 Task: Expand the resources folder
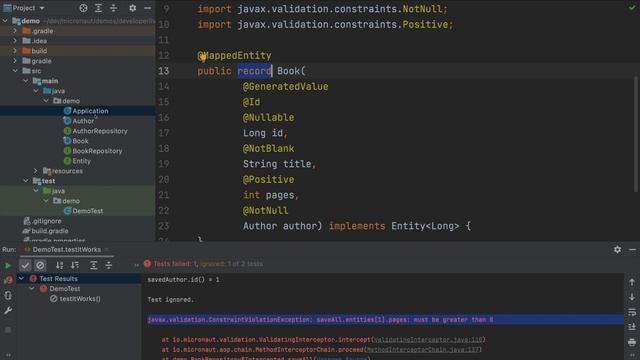coord(36,171)
